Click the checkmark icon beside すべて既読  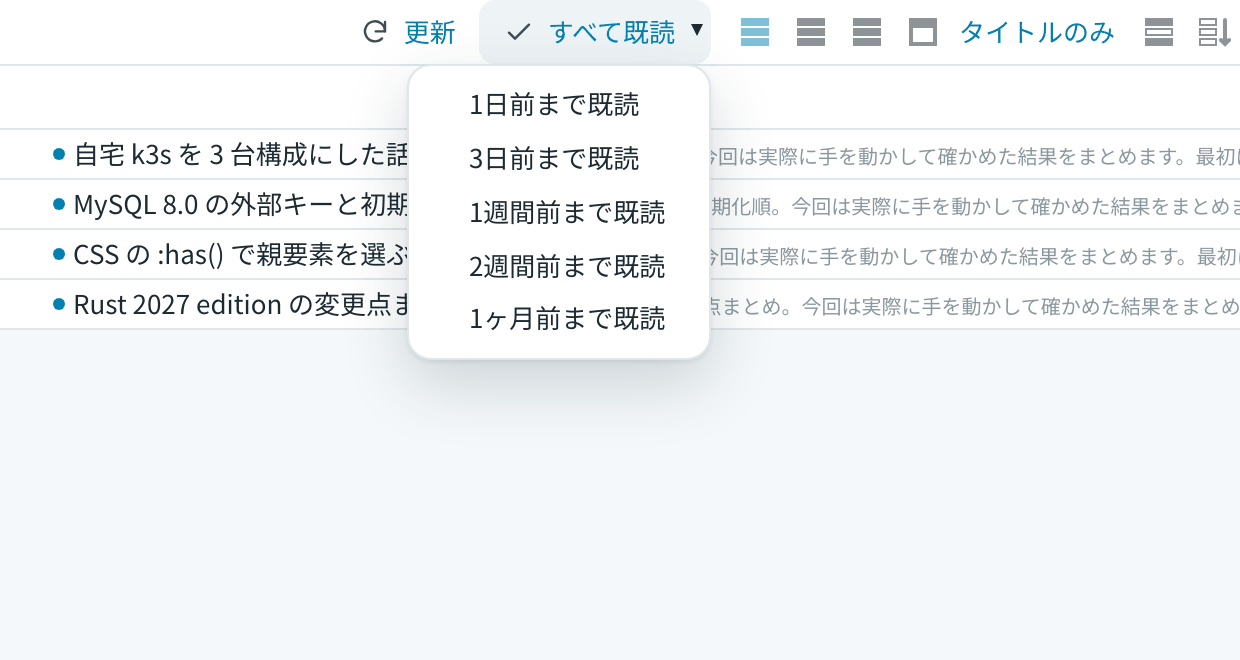[518, 32]
